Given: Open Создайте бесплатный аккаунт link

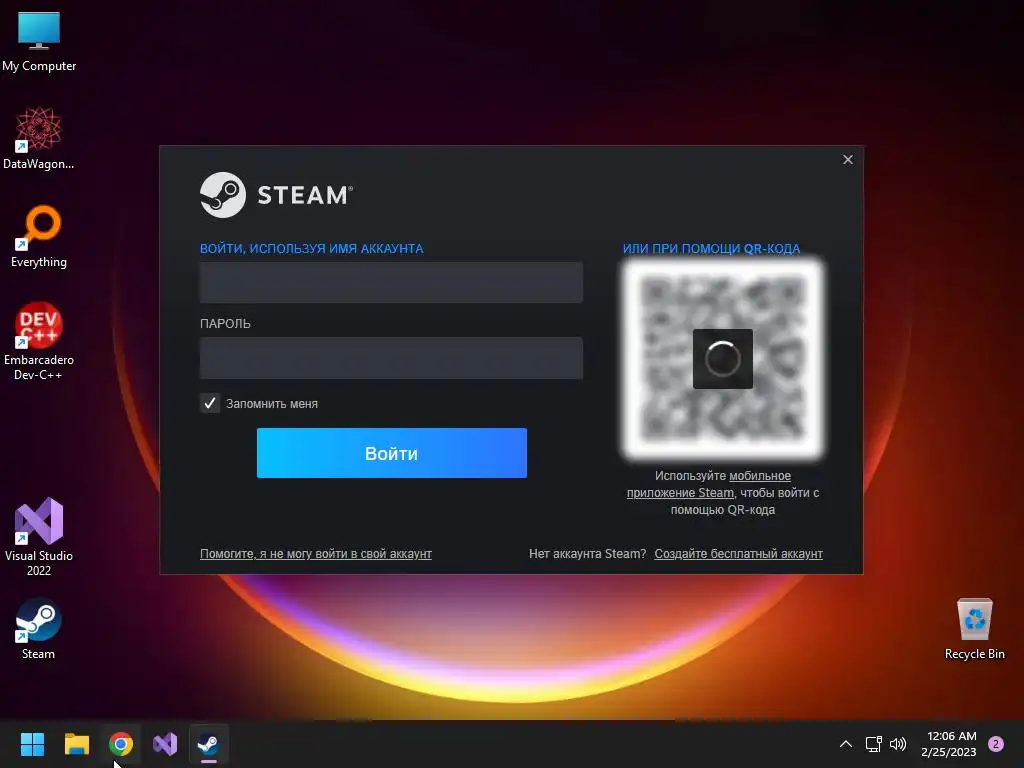Looking at the screenshot, I should pyautogui.click(x=739, y=554).
